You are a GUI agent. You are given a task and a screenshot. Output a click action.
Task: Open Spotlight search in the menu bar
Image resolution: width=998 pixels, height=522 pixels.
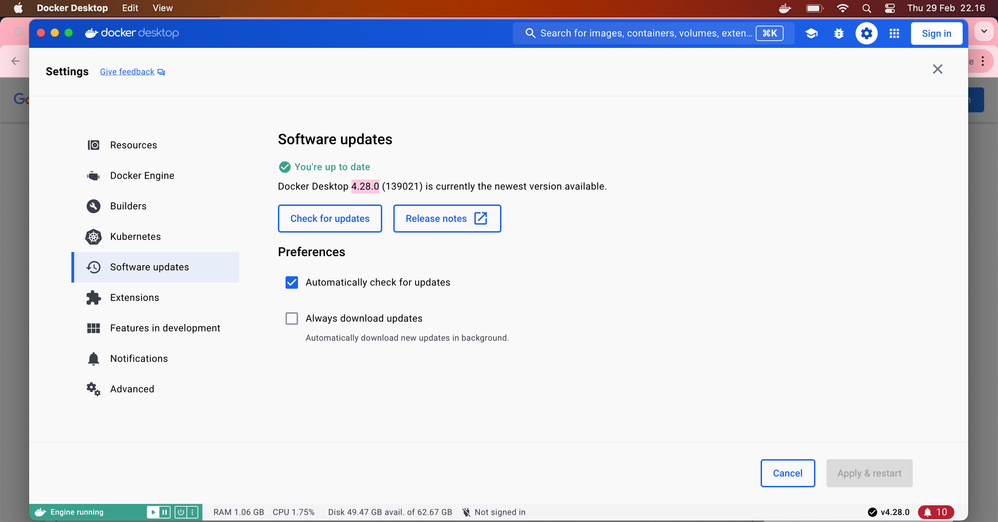pos(866,8)
